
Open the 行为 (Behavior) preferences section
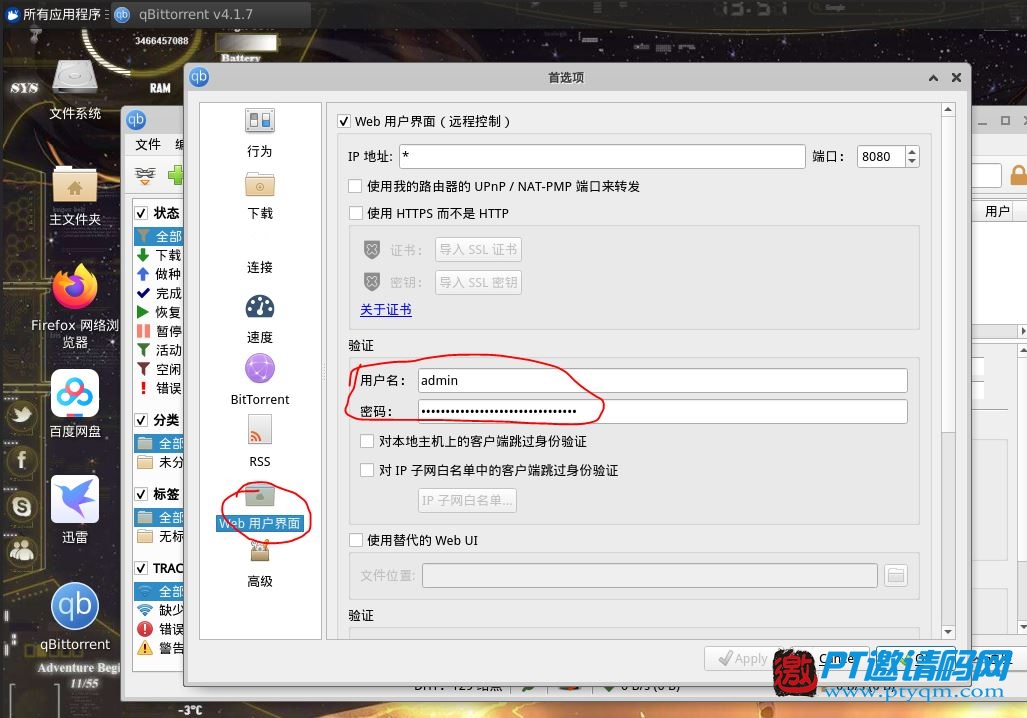pyautogui.click(x=260, y=133)
